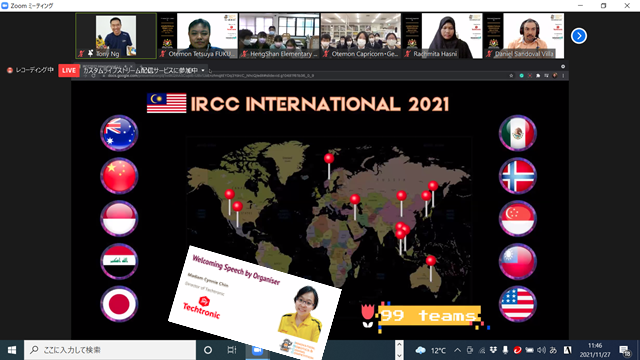Click the Cortana circle icon

coord(208,350)
